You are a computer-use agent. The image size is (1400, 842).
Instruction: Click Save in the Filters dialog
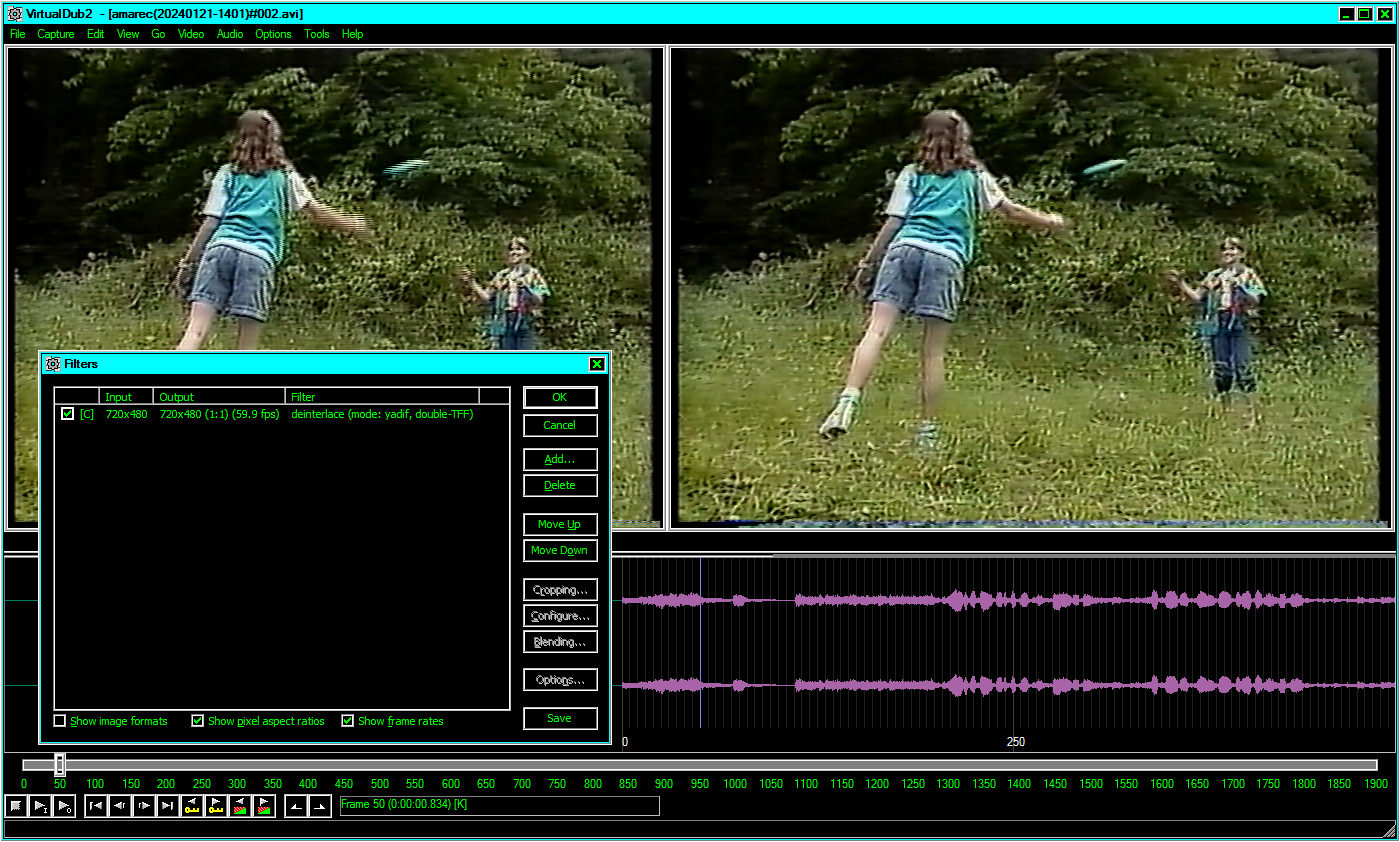coord(560,719)
